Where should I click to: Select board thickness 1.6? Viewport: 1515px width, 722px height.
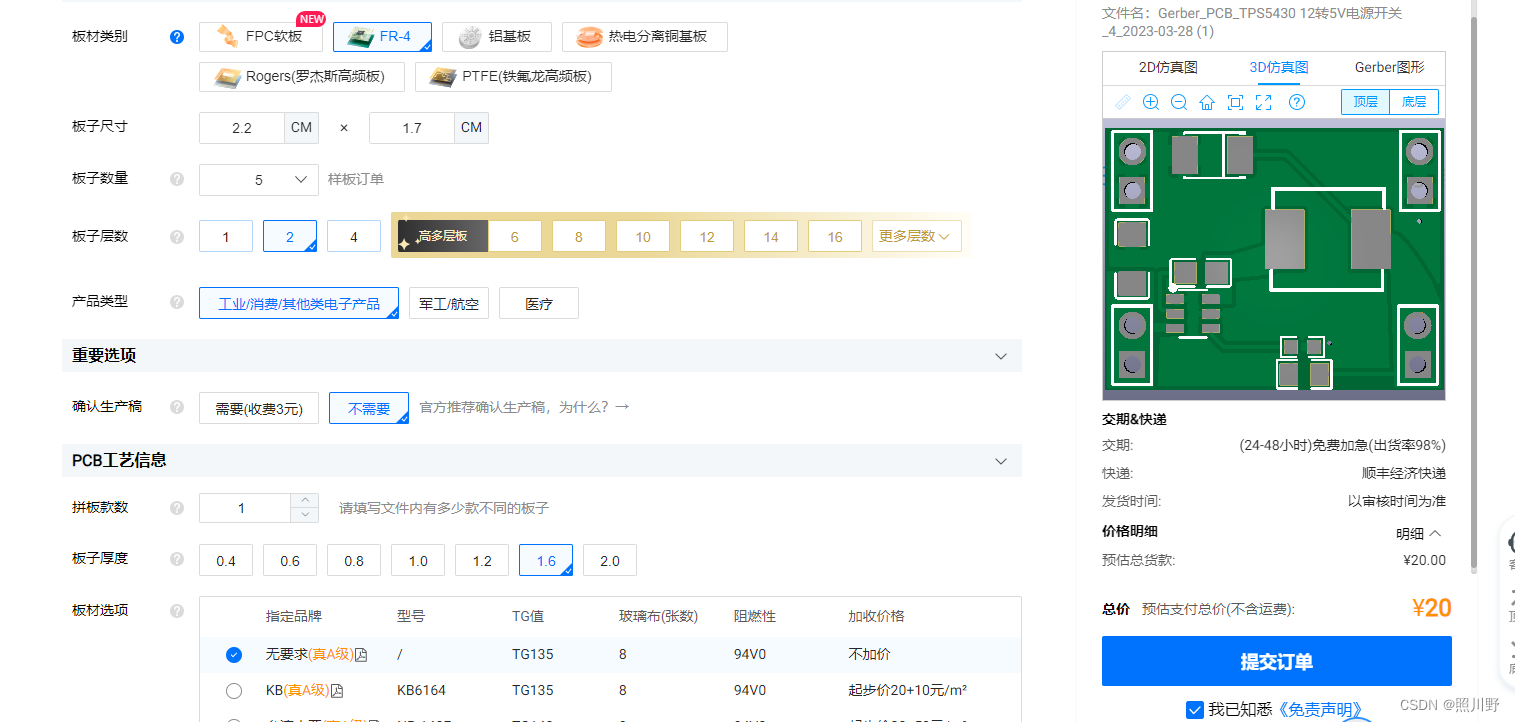point(546,560)
